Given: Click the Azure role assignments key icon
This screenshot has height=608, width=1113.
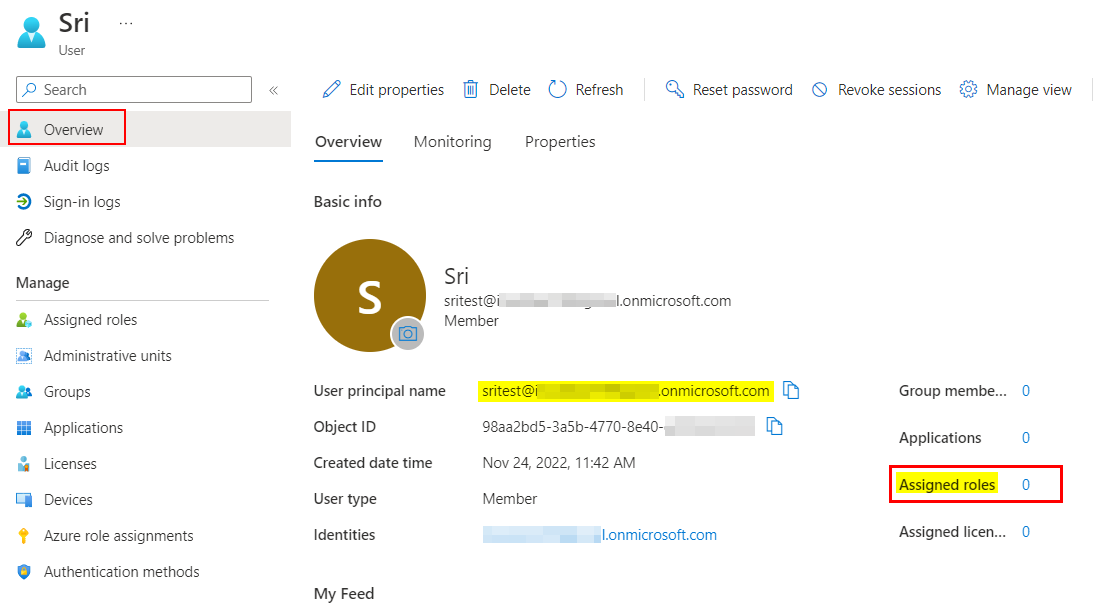Looking at the screenshot, I should click(x=24, y=536).
